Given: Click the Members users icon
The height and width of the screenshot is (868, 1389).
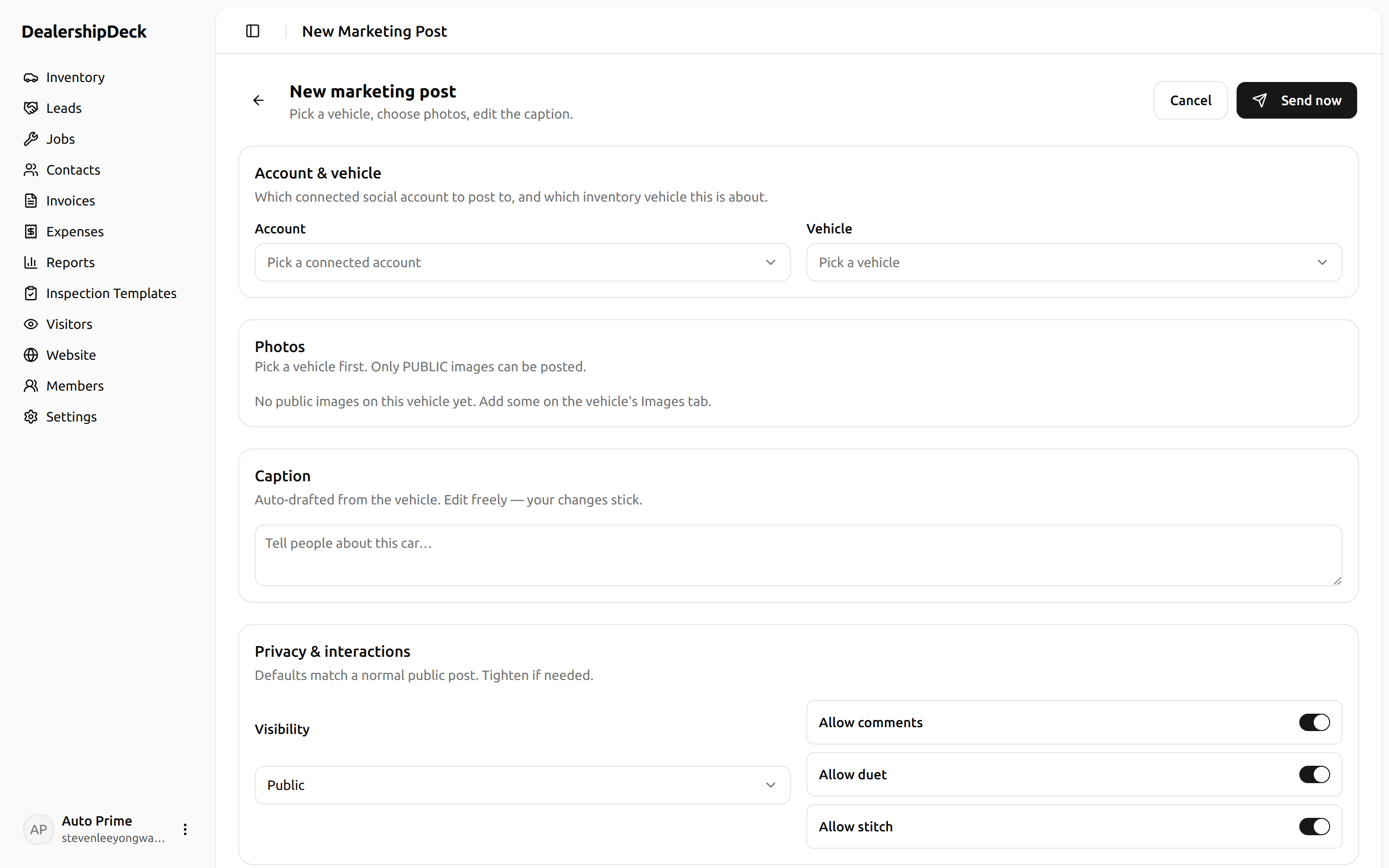Looking at the screenshot, I should 31,386.
